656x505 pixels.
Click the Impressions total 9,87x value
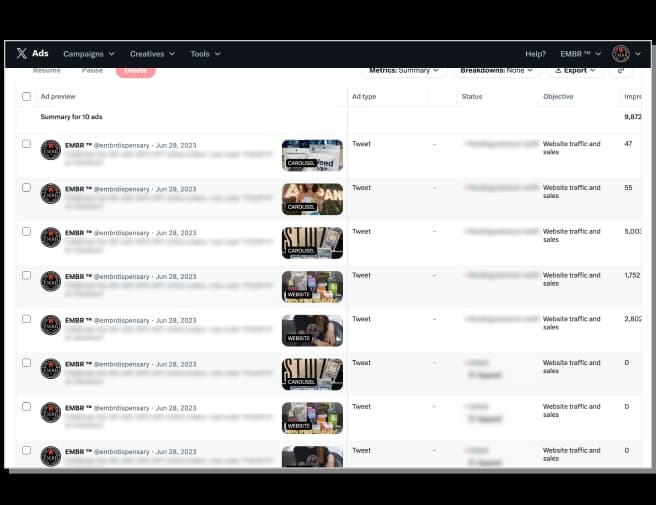pyautogui.click(x=633, y=117)
